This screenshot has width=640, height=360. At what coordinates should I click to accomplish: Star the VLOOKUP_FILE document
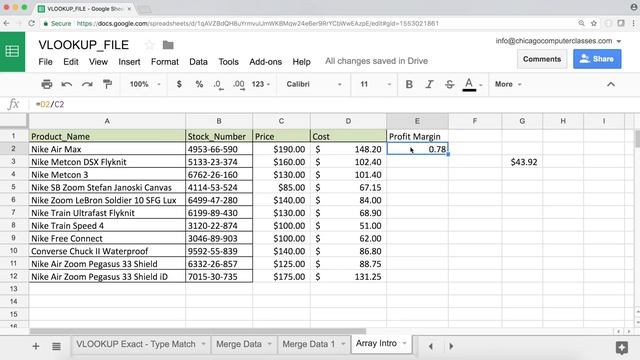149,45
